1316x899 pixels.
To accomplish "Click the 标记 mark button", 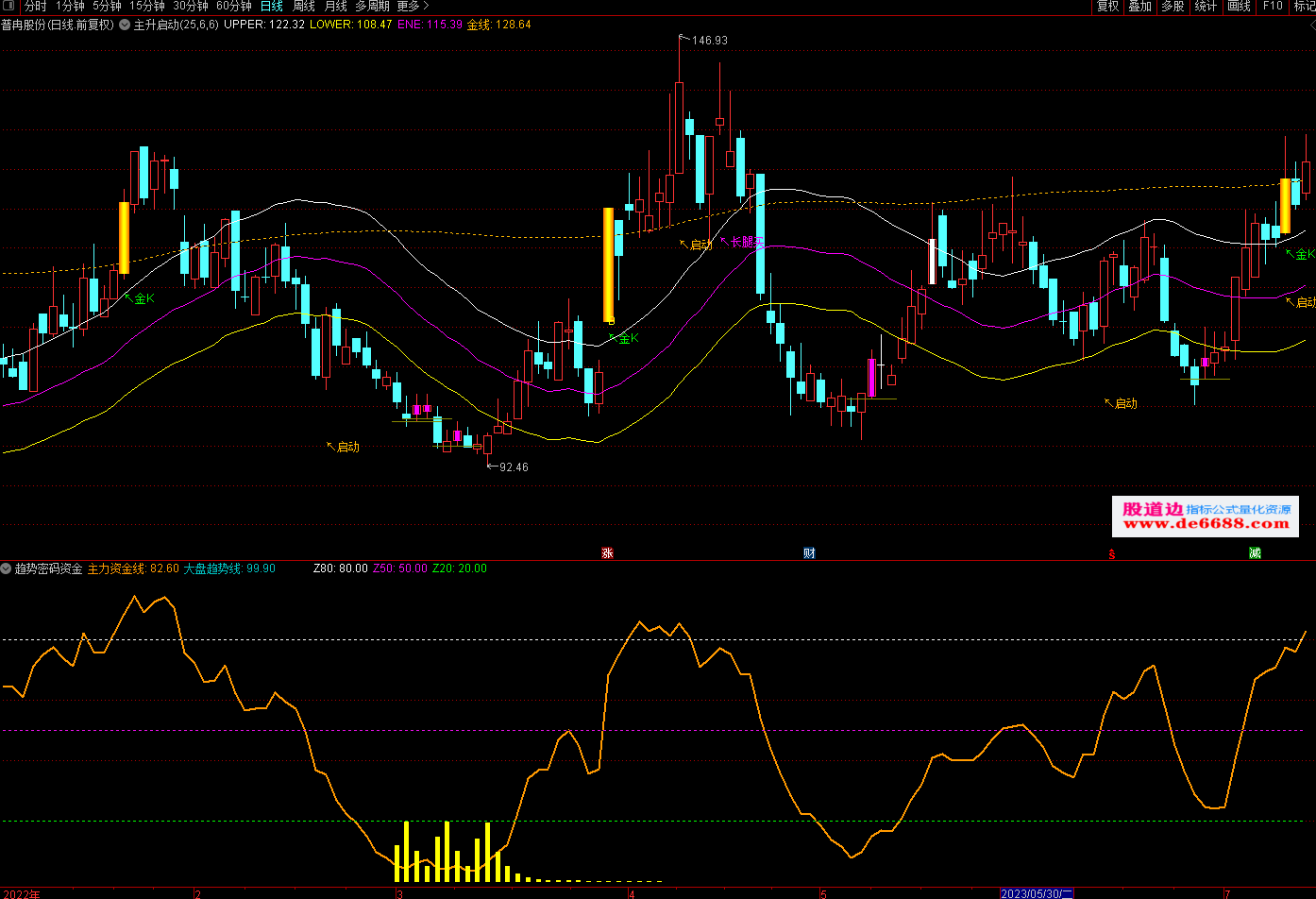I will tap(1304, 7).
